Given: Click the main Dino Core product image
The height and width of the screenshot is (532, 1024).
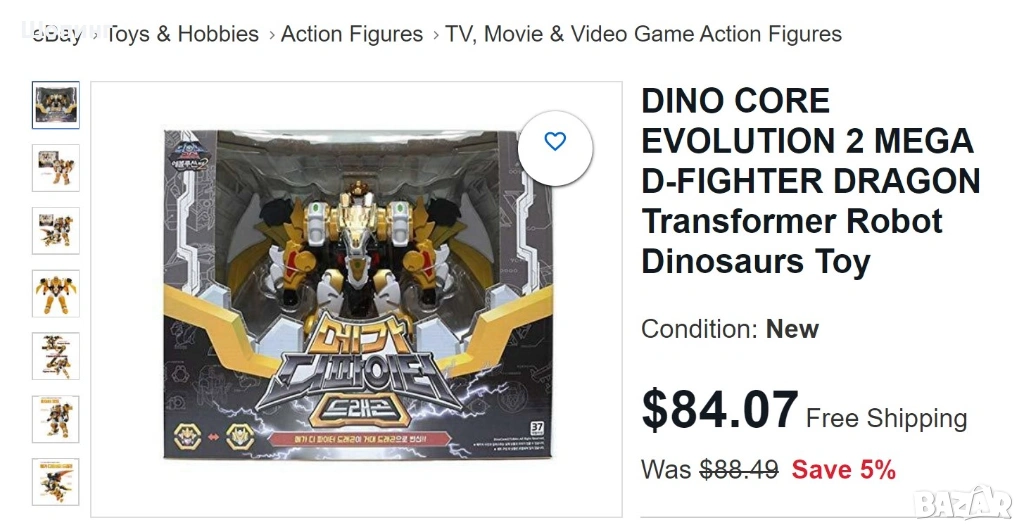Looking at the screenshot, I should coord(357,295).
